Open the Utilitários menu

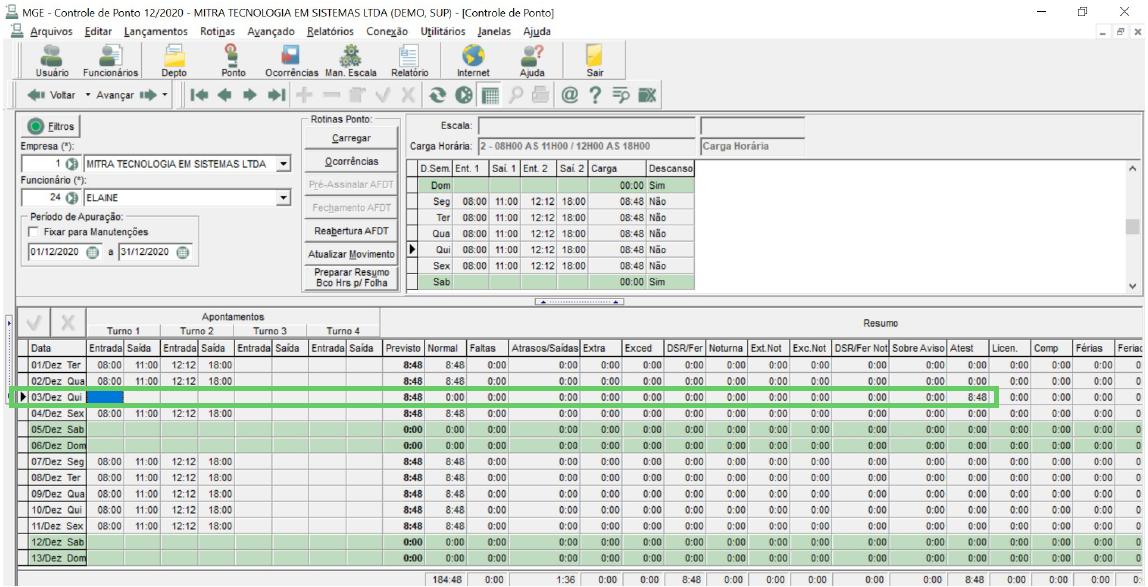tap(443, 31)
